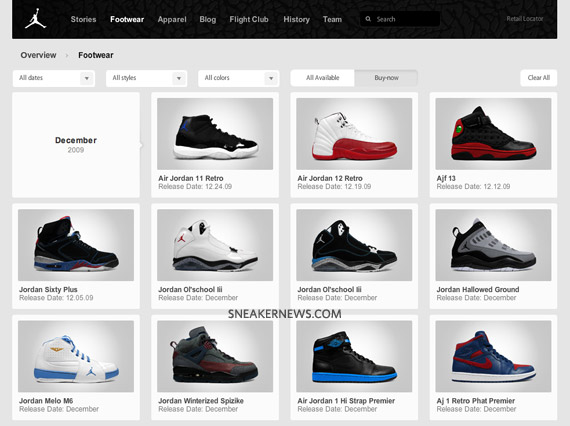The height and width of the screenshot is (426, 570).
Task: Click the Jumpman logo icon
Action: [x=35, y=19]
